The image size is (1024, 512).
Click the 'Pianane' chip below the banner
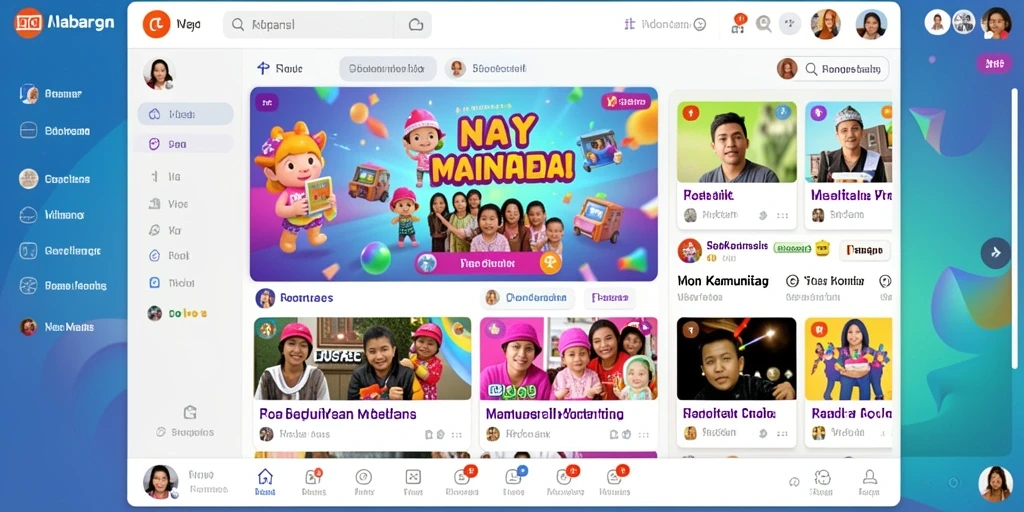coord(609,298)
